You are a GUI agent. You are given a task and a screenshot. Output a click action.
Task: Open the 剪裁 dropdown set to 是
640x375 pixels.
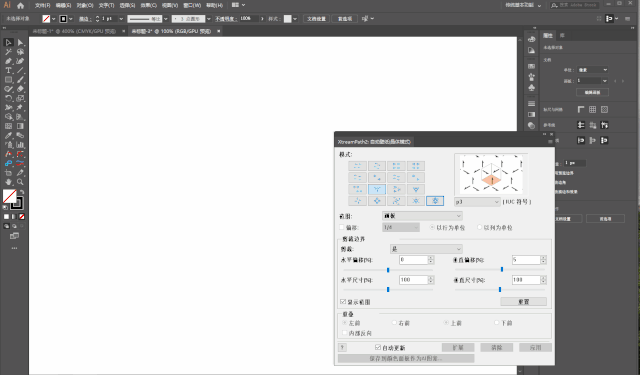pyautogui.click(x=426, y=249)
